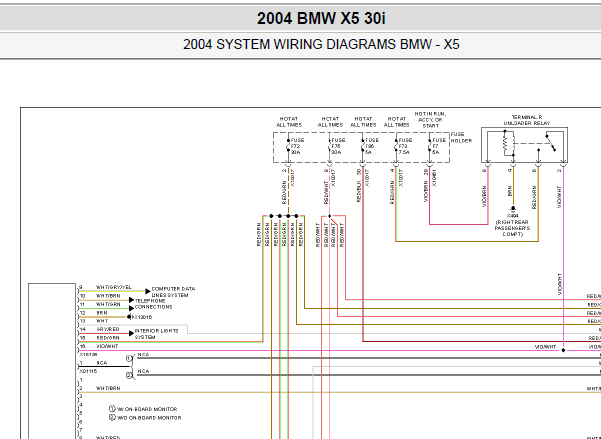The width and height of the screenshot is (601, 439).
Task: Click the vertical "VIO/BRN" label under fuse F7
Action: click(426, 191)
